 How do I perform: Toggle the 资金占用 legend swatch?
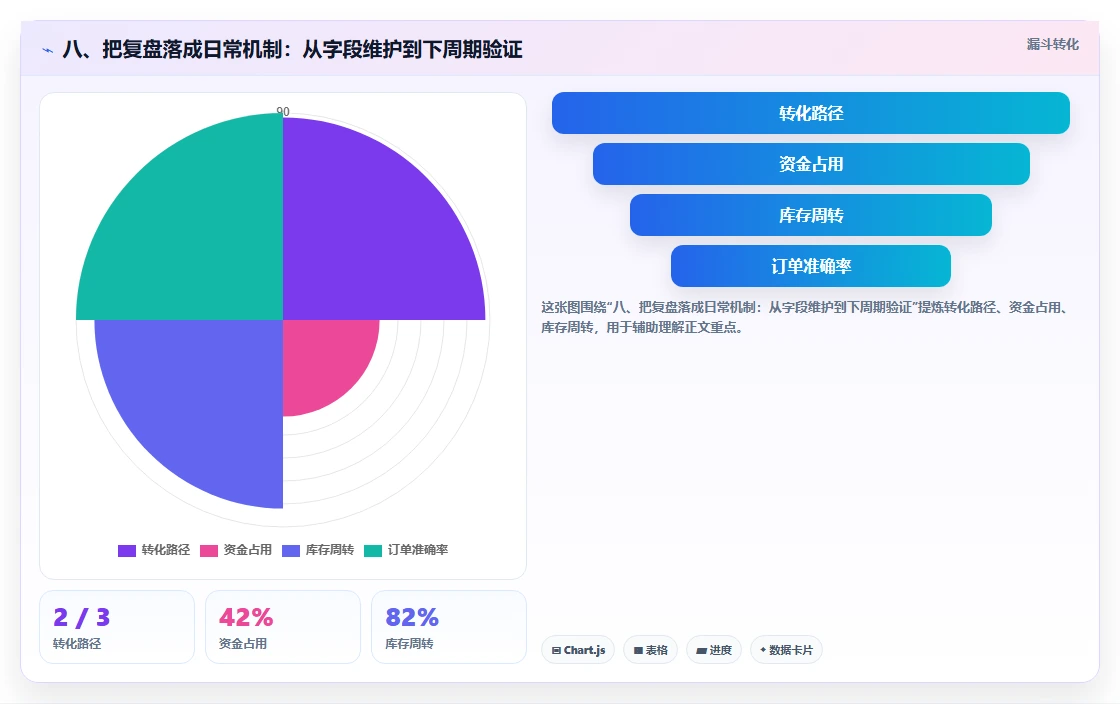[x=209, y=550]
